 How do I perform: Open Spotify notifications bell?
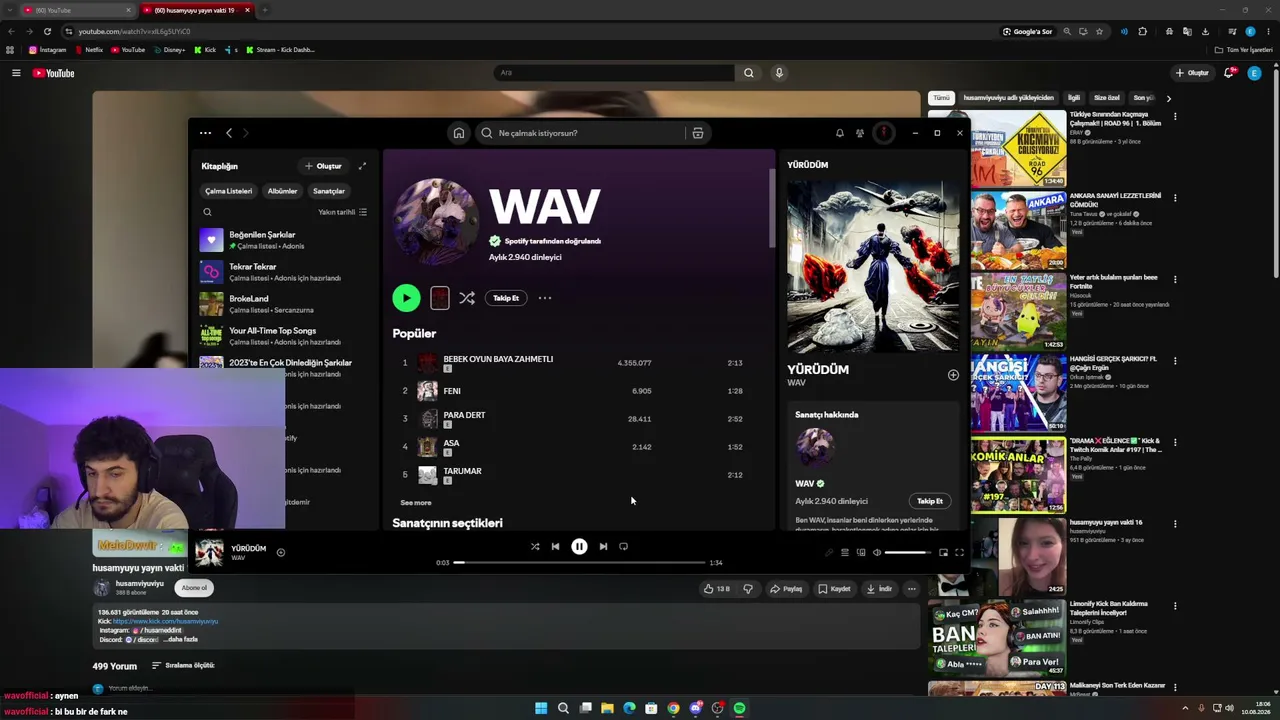pos(840,133)
